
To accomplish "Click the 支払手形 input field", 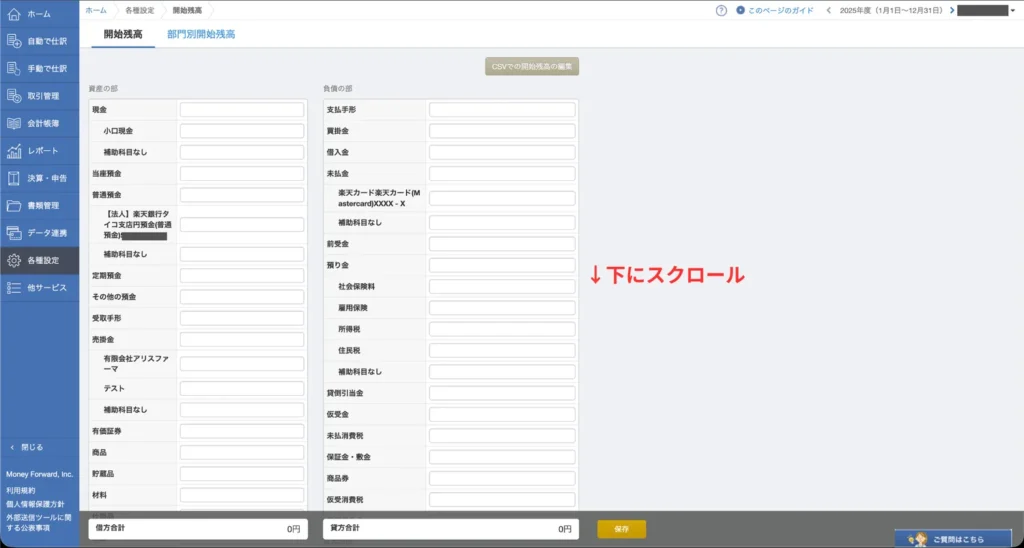I will tap(502, 110).
